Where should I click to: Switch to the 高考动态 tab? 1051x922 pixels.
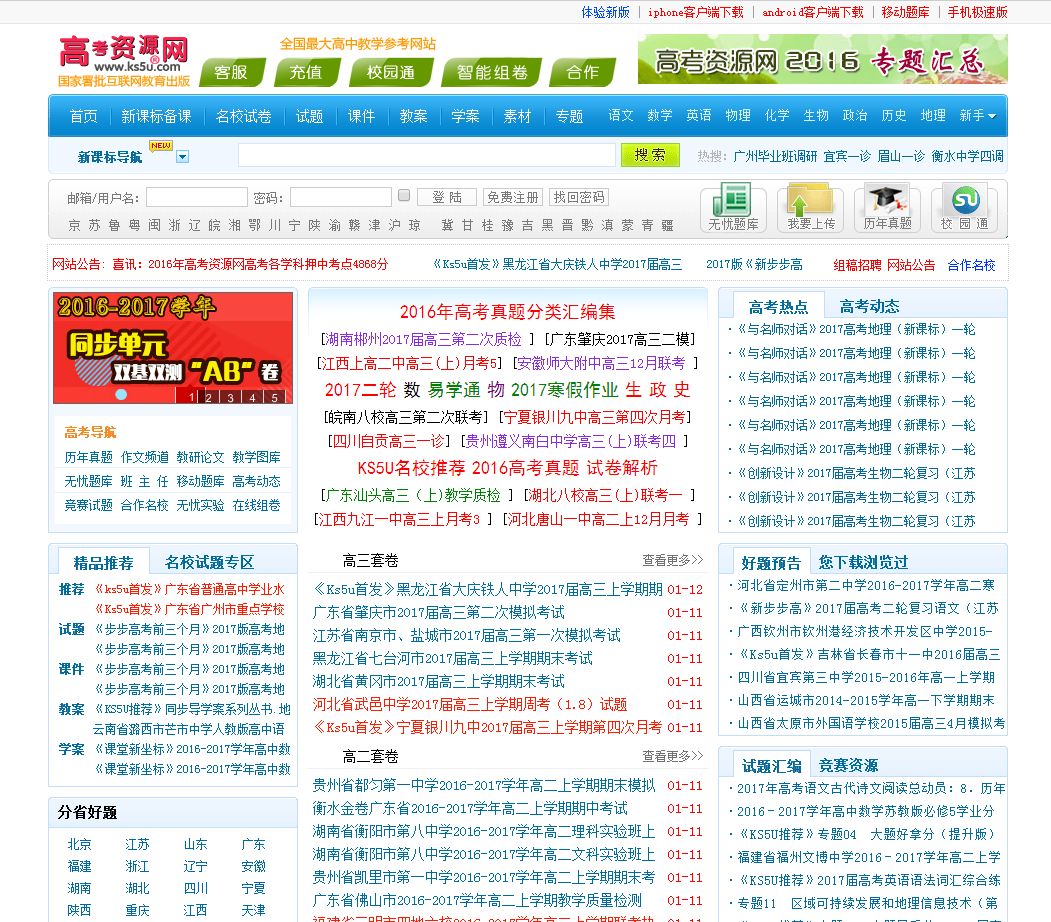[869, 306]
